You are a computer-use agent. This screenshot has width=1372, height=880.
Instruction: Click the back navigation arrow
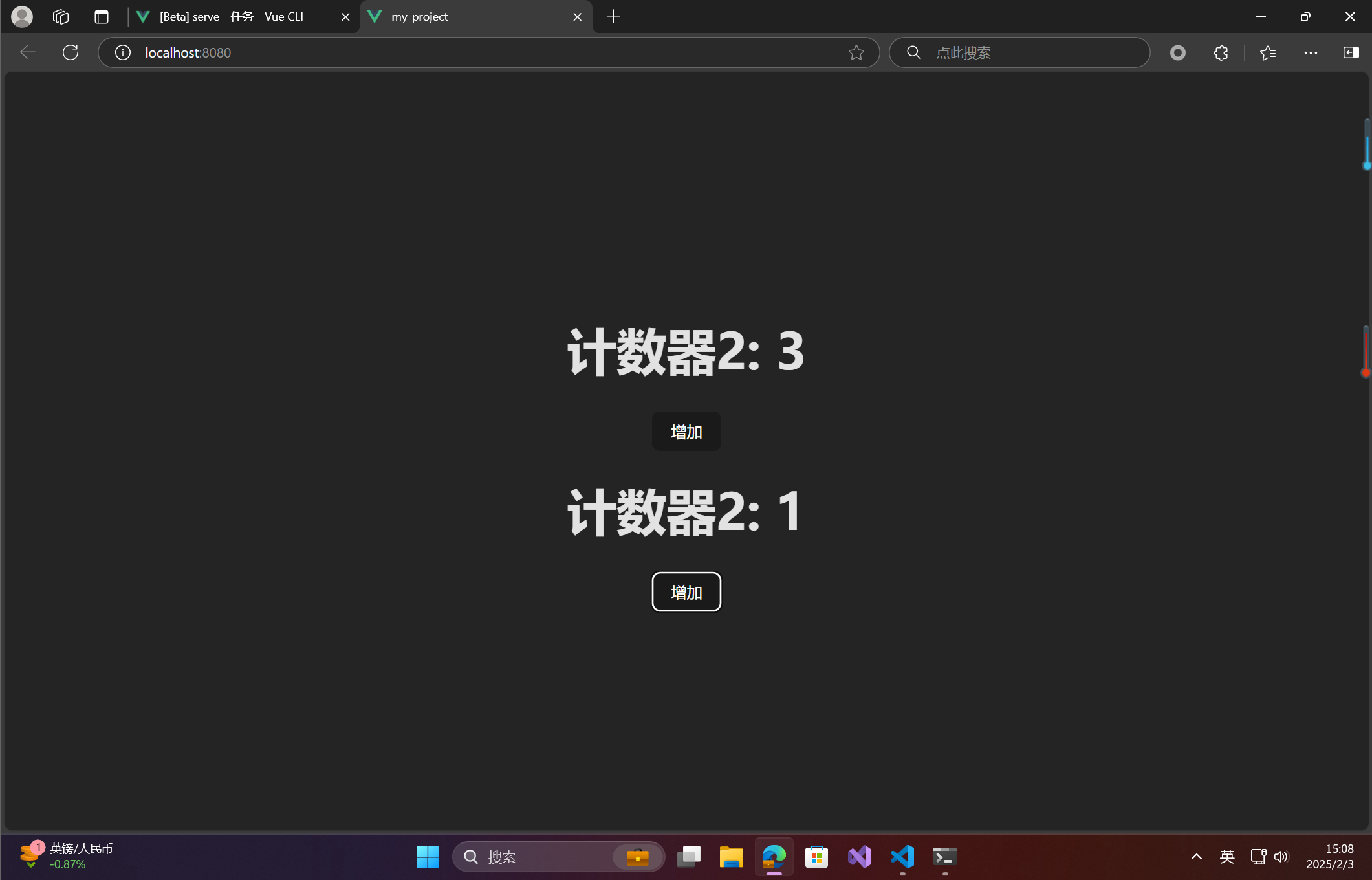click(27, 52)
